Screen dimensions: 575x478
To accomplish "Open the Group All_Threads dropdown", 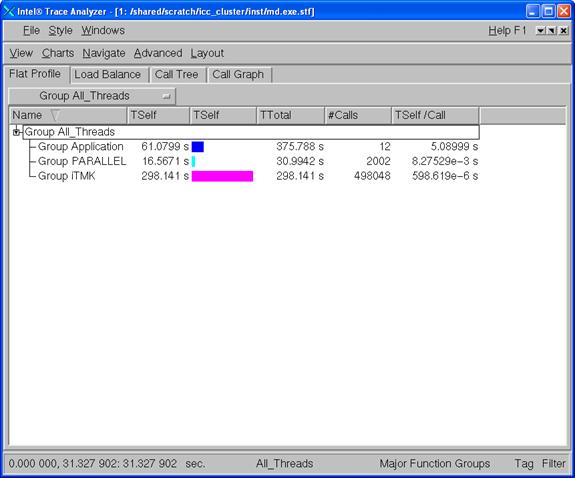I will pos(92,96).
